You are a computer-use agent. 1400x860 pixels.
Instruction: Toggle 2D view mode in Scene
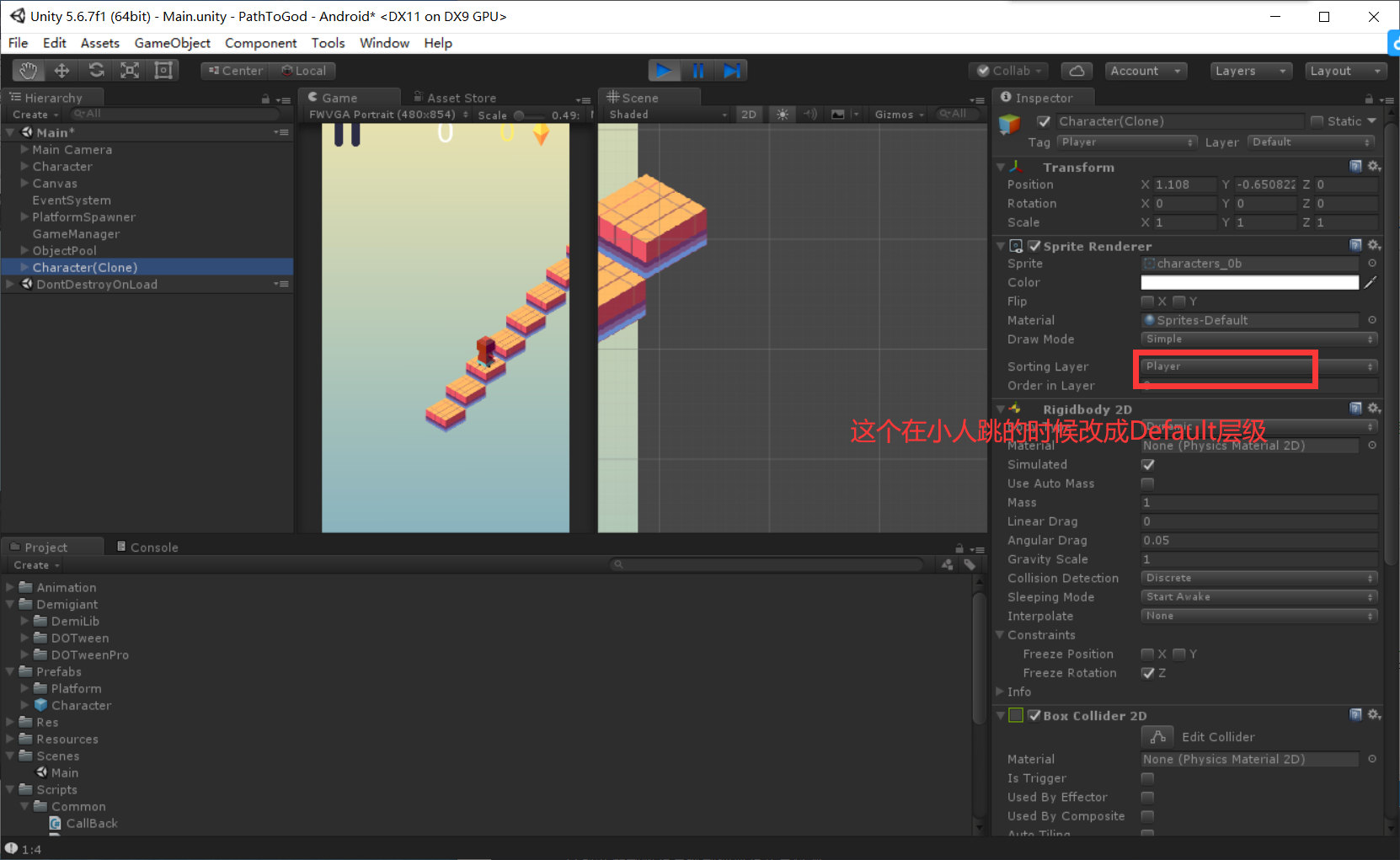[749, 115]
